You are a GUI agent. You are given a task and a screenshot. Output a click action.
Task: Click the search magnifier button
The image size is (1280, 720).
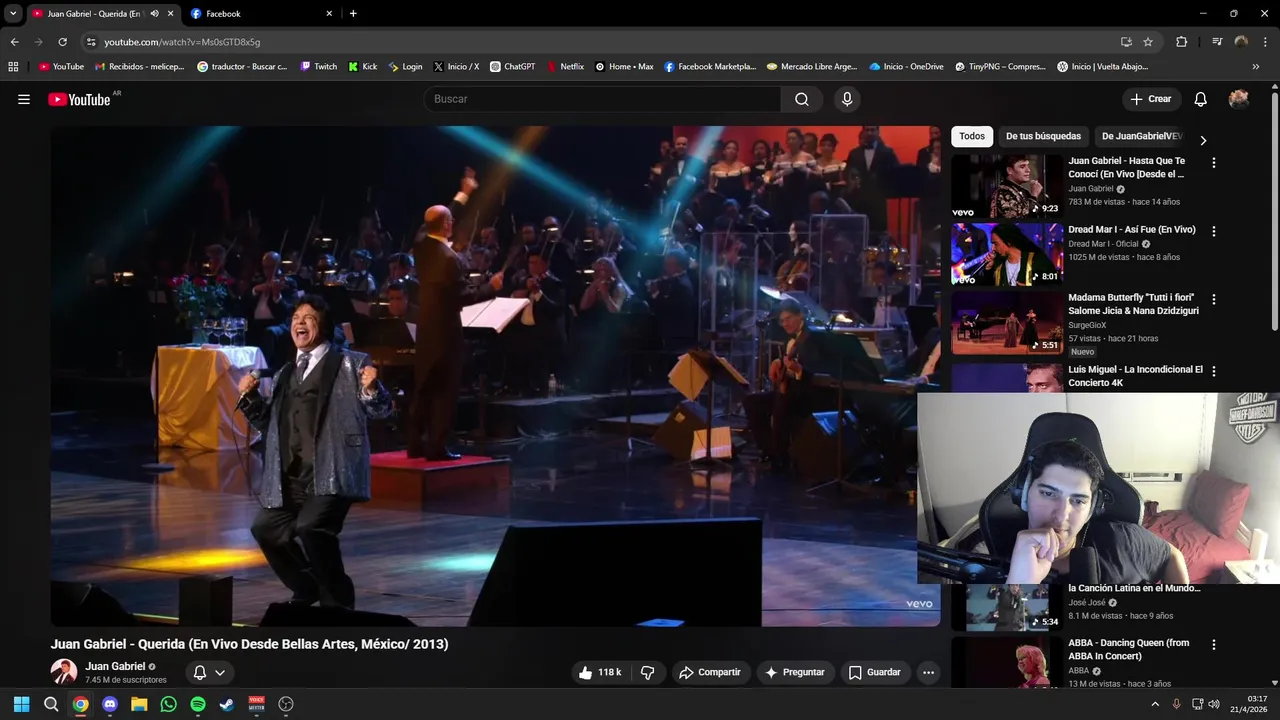point(802,99)
